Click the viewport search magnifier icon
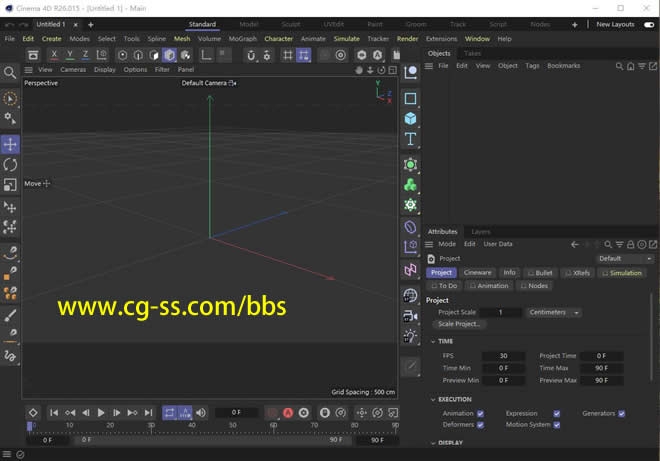The height and width of the screenshot is (461, 660). tap(10, 73)
